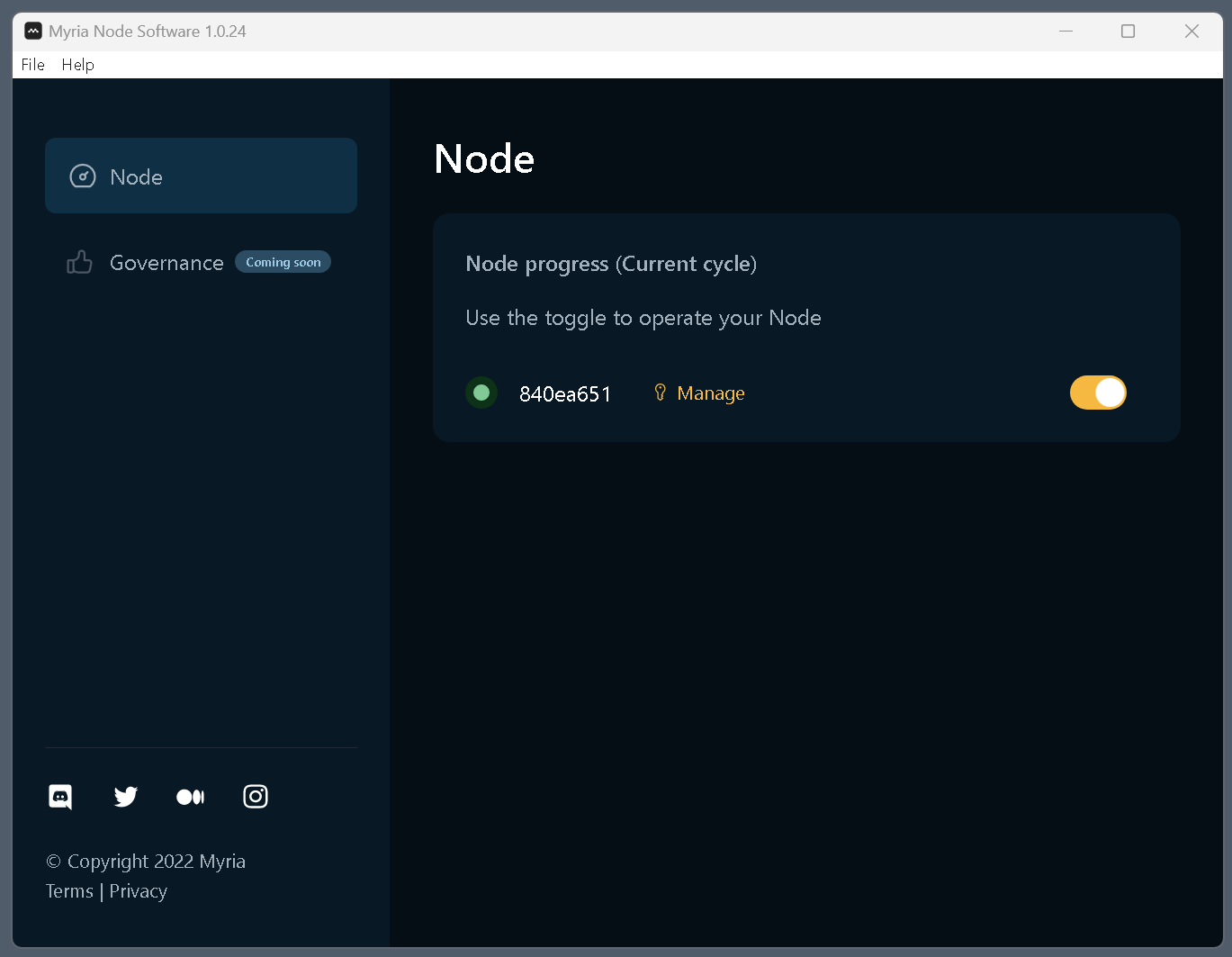The height and width of the screenshot is (957, 1232).
Task: Click 'Node progress (Current cycle)' title
Action: pyautogui.click(x=611, y=264)
